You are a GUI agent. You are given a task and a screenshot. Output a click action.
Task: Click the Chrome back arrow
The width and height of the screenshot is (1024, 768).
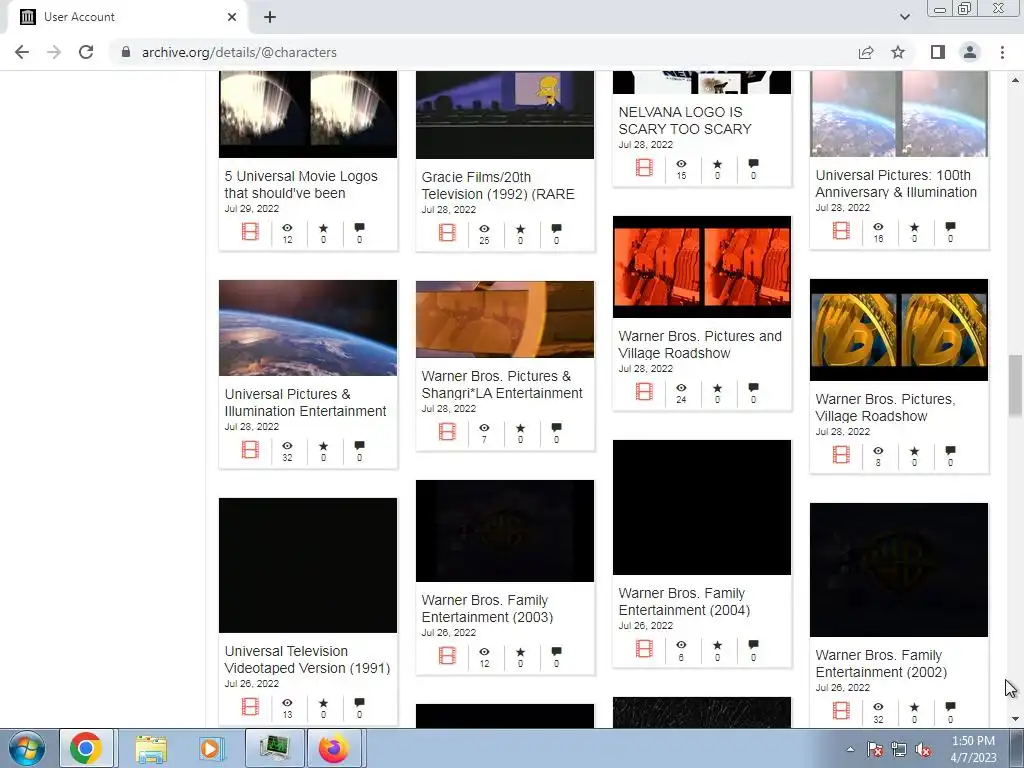pos(22,52)
